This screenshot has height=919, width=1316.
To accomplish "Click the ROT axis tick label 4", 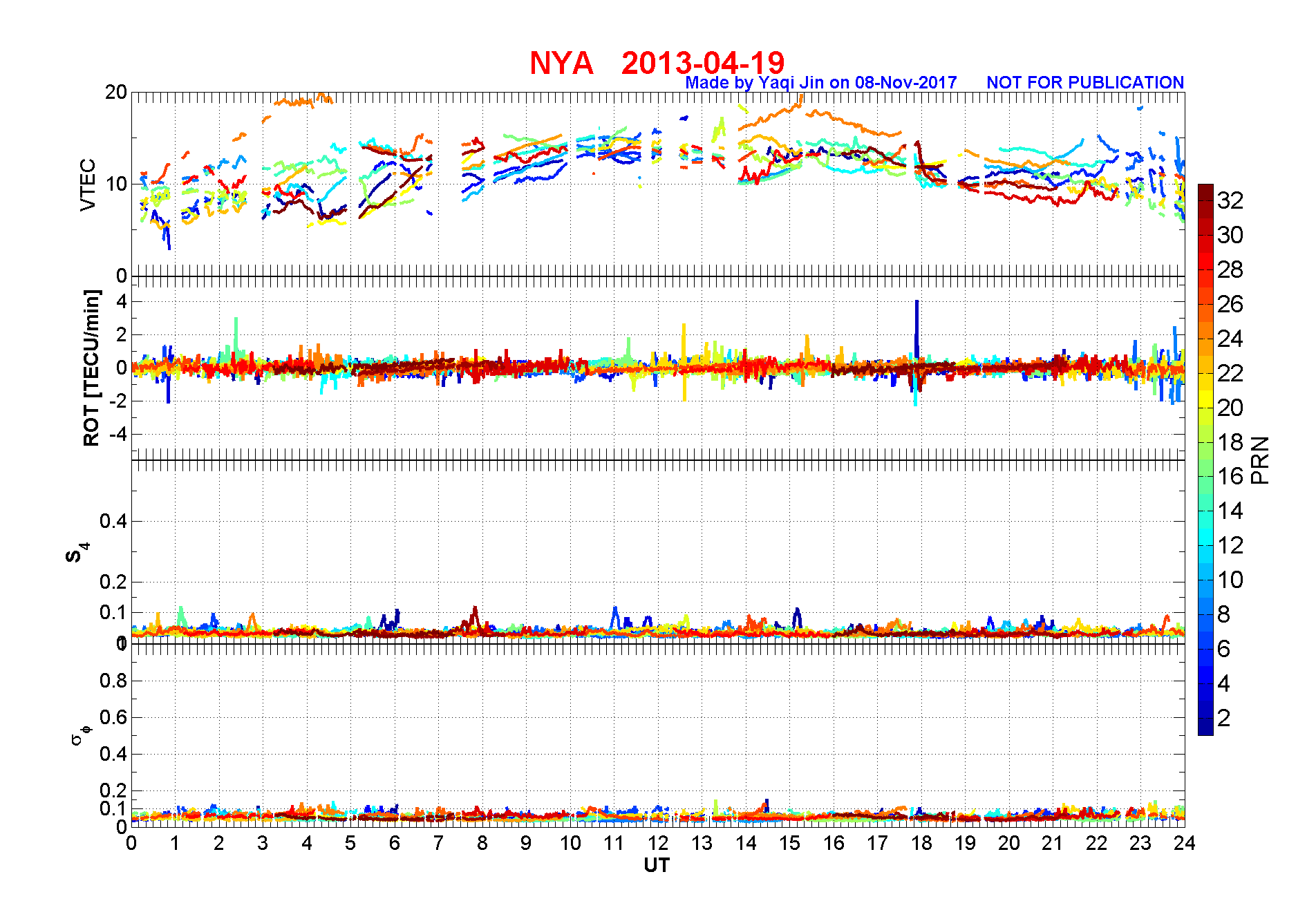I will click(x=122, y=301).
